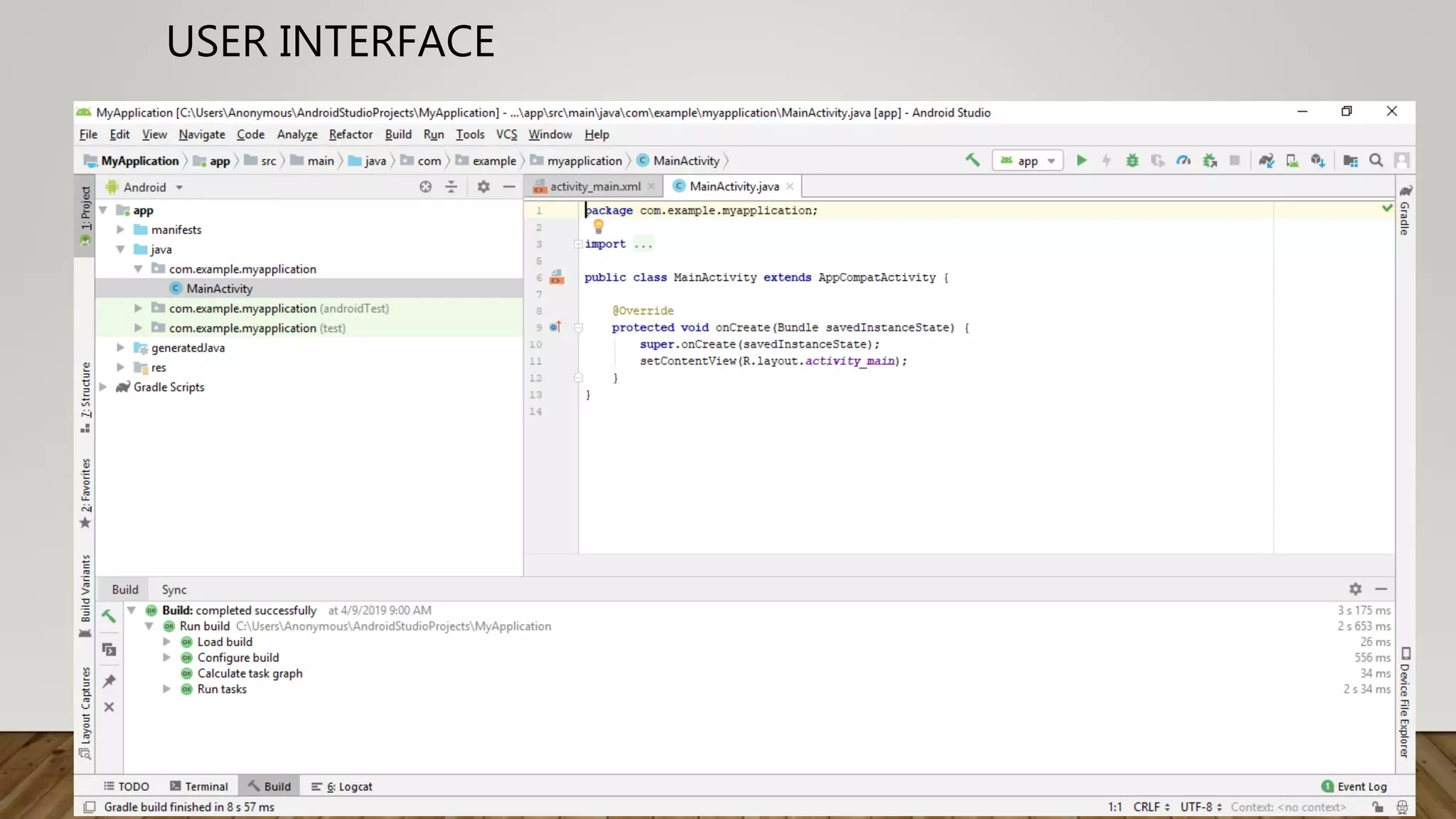Click Attach debugger to Android process icon
The width and height of the screenshot is (1456, 819).
coord(1209,161)
